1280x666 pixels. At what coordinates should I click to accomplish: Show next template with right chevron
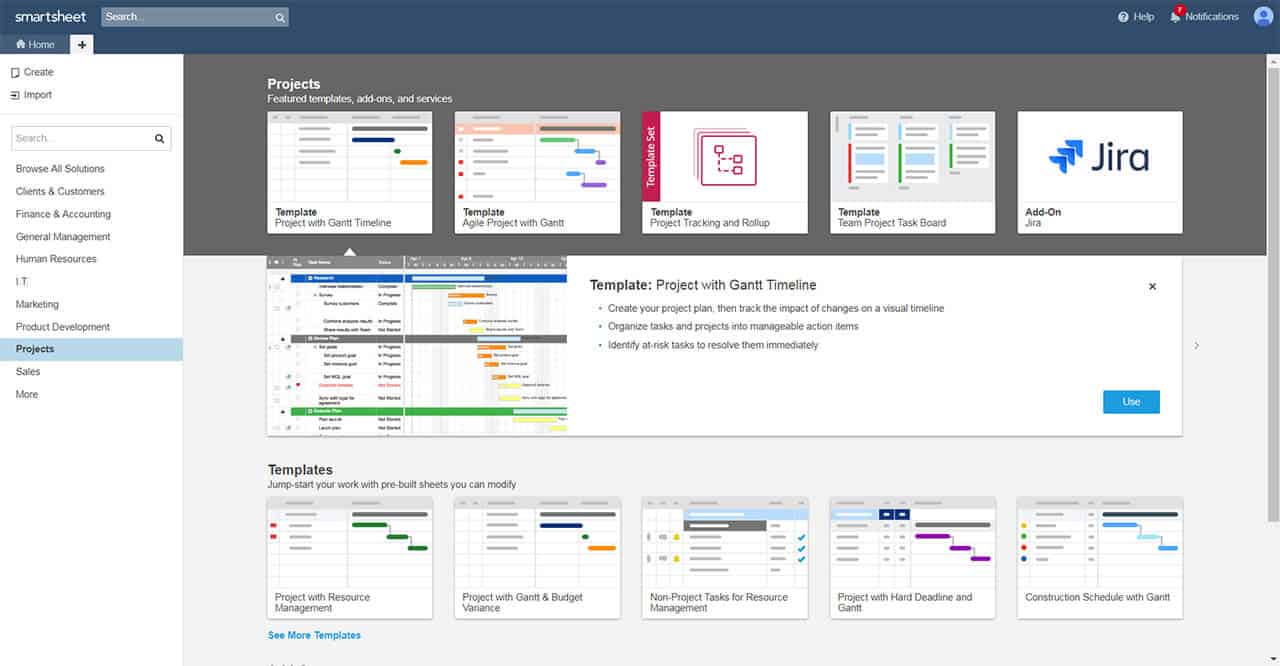pyautogui.click(x=1197, y=346)
